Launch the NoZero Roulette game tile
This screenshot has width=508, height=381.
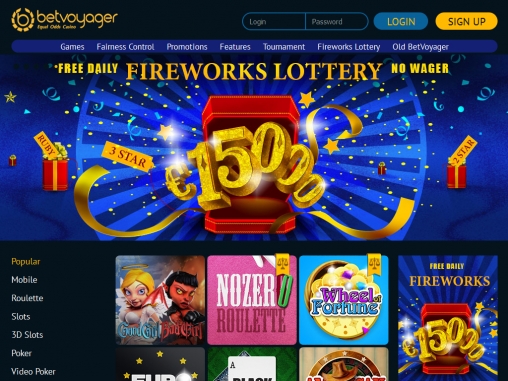(252, 300)
